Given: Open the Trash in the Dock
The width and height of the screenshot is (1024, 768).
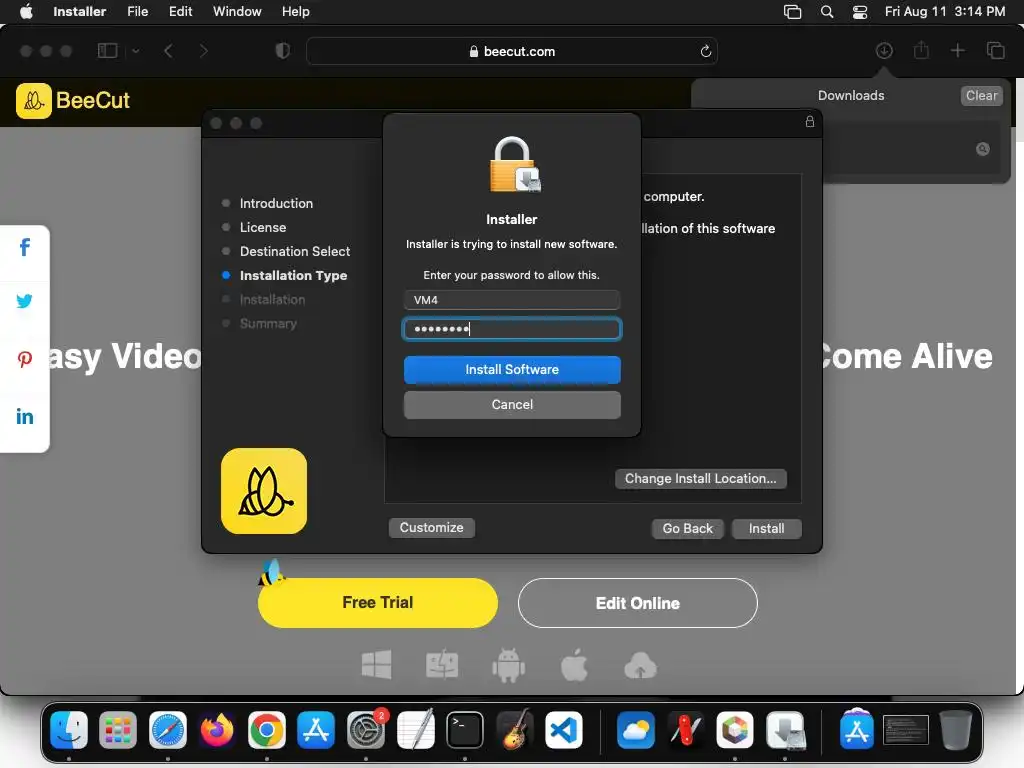Looking at the screenshot, I should (x=955, y=729).
